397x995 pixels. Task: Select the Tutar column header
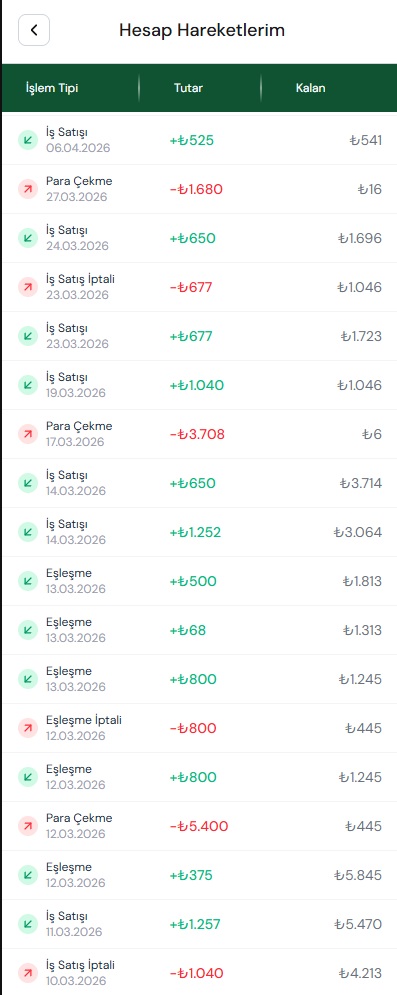[188, 88]
